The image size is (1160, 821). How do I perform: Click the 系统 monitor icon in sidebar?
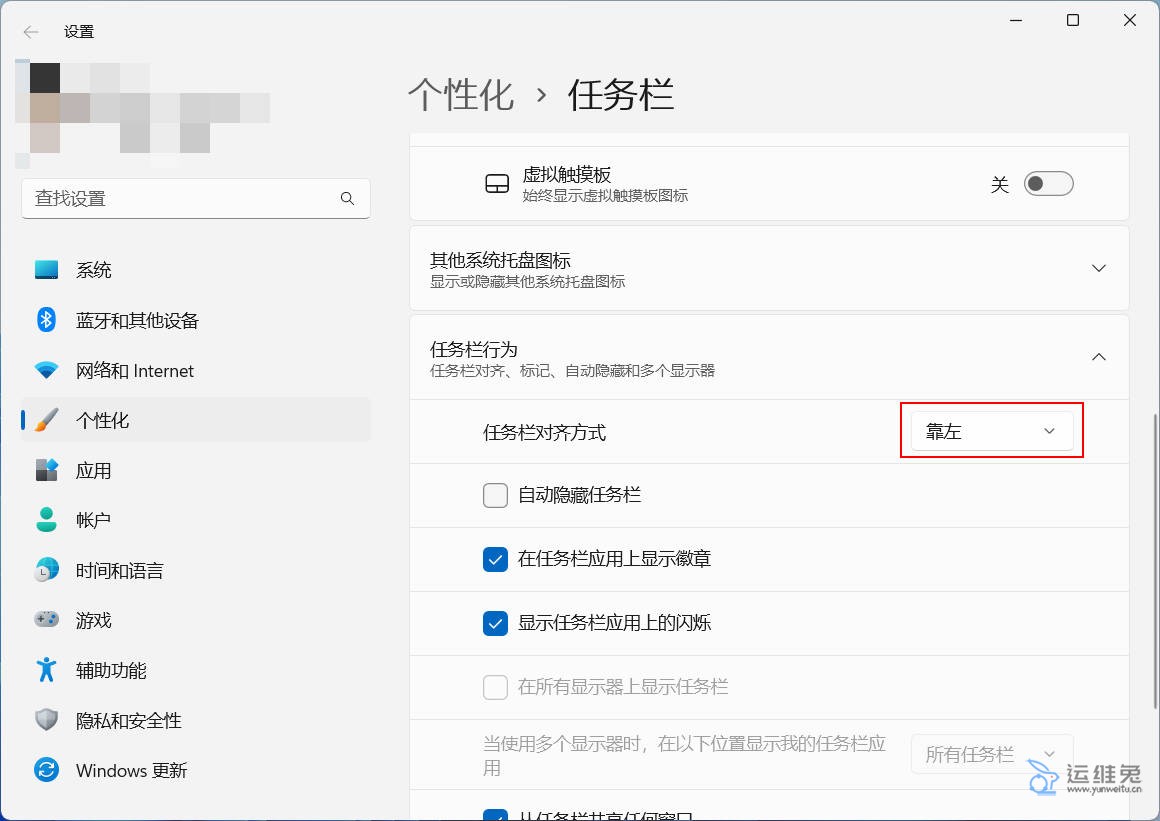46,270
